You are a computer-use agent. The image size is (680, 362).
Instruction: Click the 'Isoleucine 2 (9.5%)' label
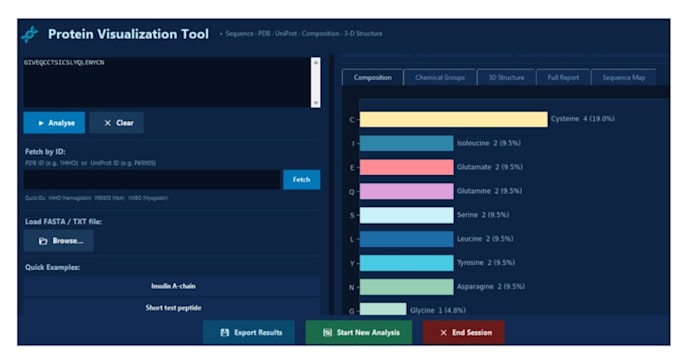point(489,143)
